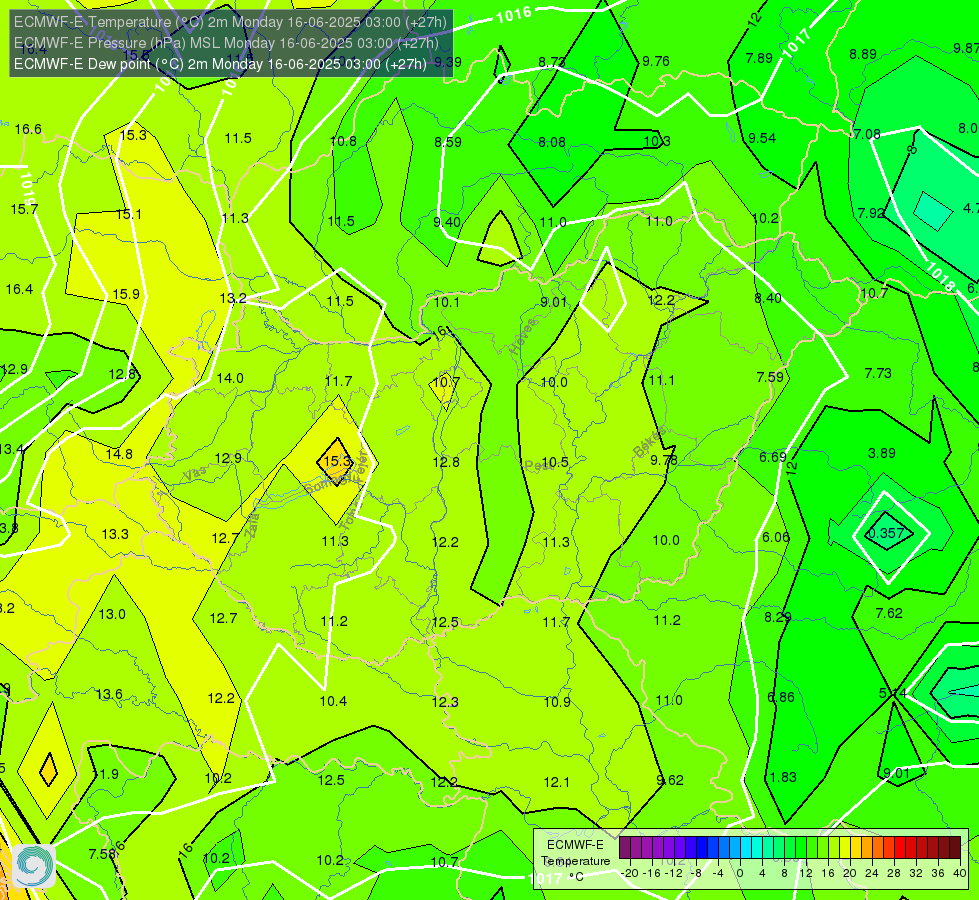
Task: Click the 6.86 dew point value
Action: [780, 697]
